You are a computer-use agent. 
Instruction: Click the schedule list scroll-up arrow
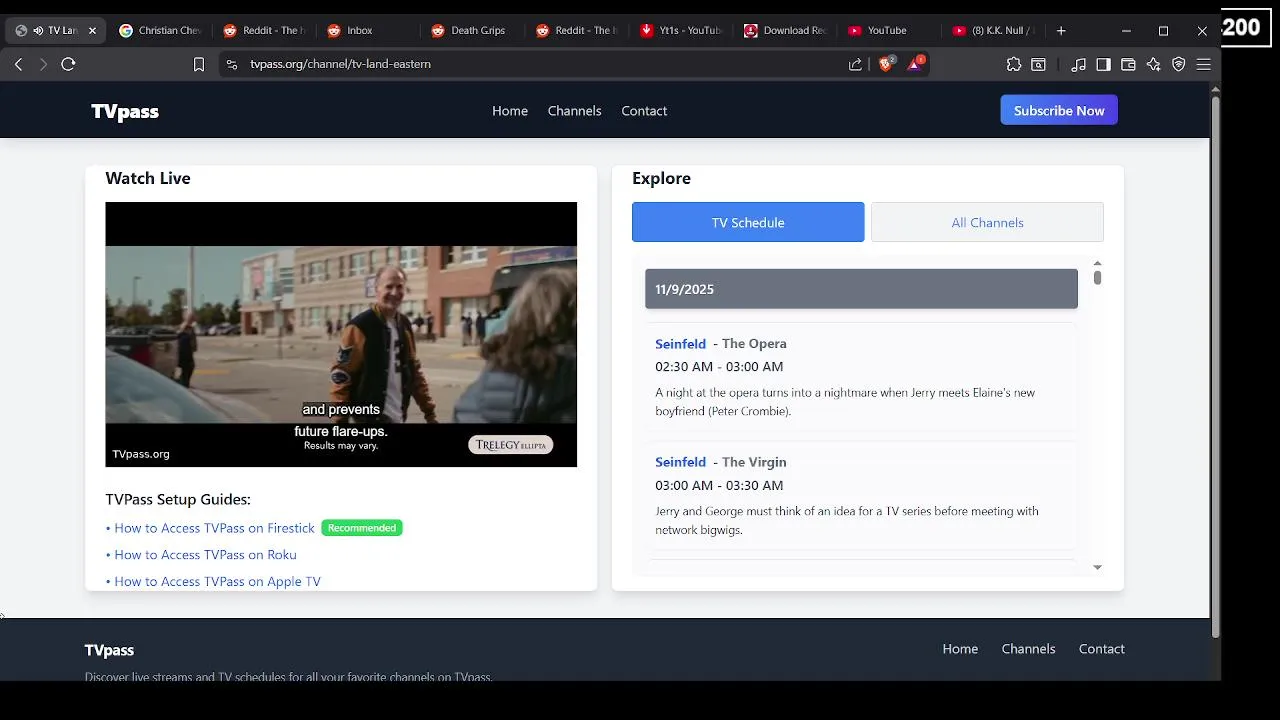pyautogui.click(x=1097, y=263)
